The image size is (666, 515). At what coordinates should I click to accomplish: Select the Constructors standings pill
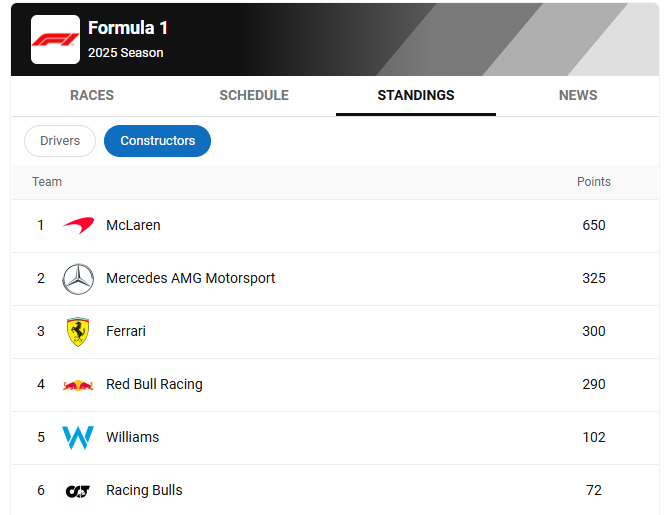tap(157, 141)
